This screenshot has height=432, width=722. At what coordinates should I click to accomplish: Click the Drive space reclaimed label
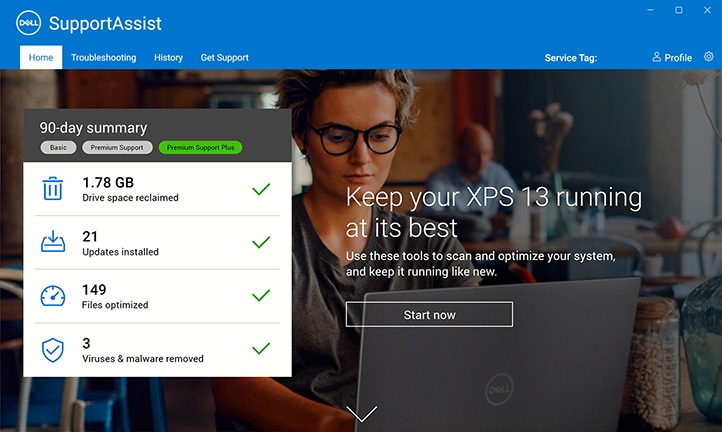point(130,198)
